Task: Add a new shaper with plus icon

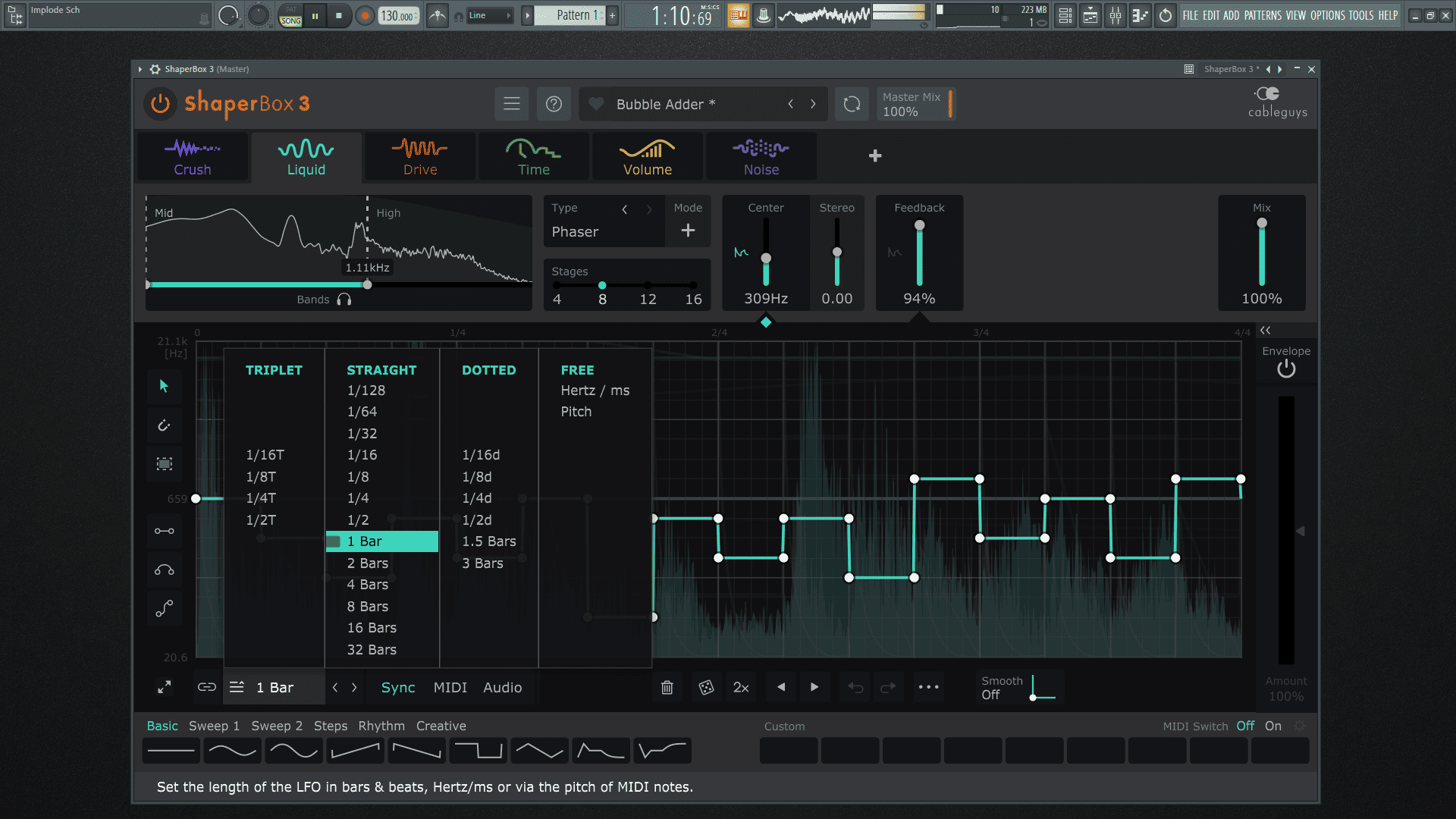Action: (x=875, y=155)
